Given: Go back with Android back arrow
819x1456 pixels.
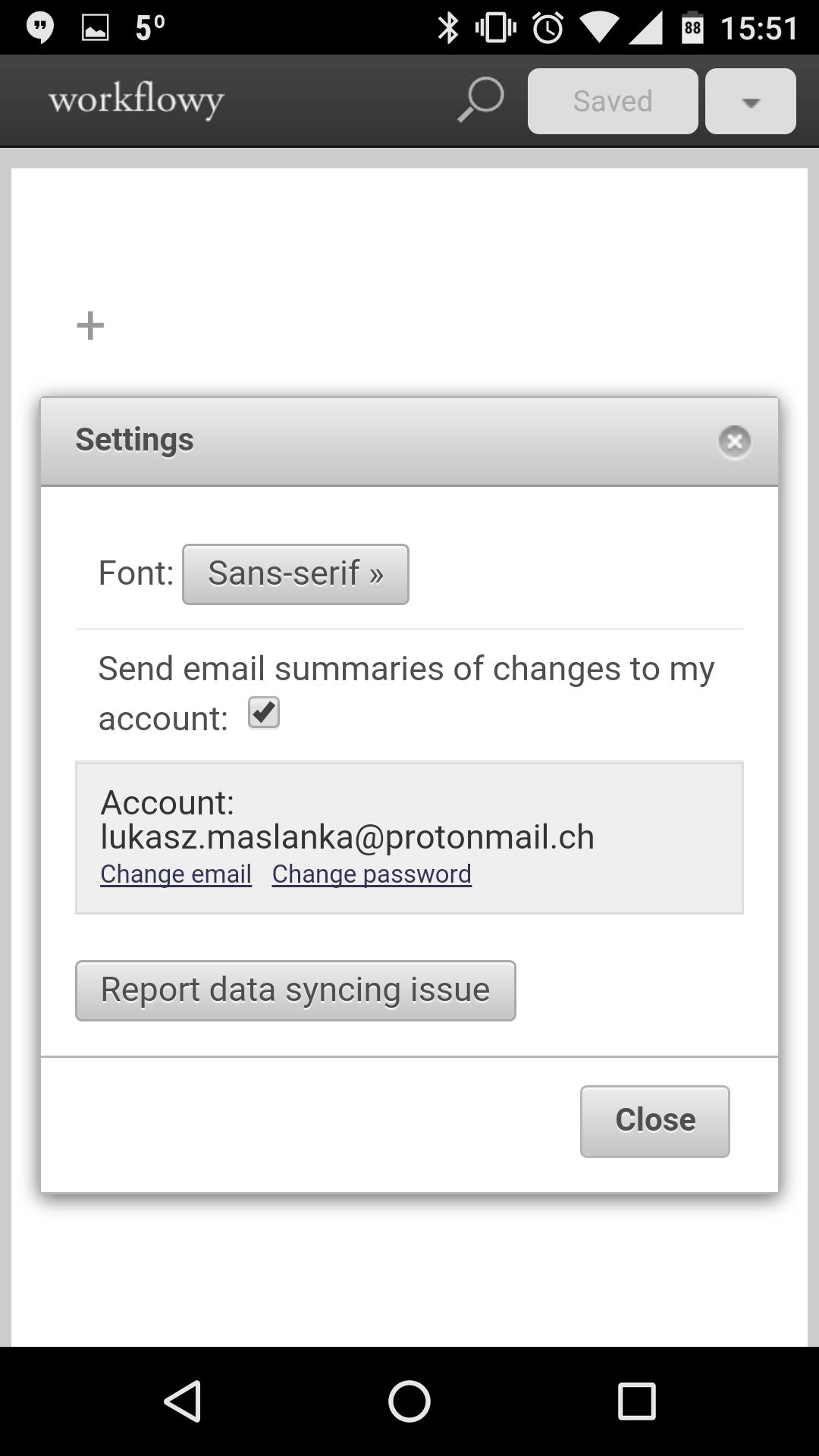Looking at the screenshot, I should (183, 1400).
